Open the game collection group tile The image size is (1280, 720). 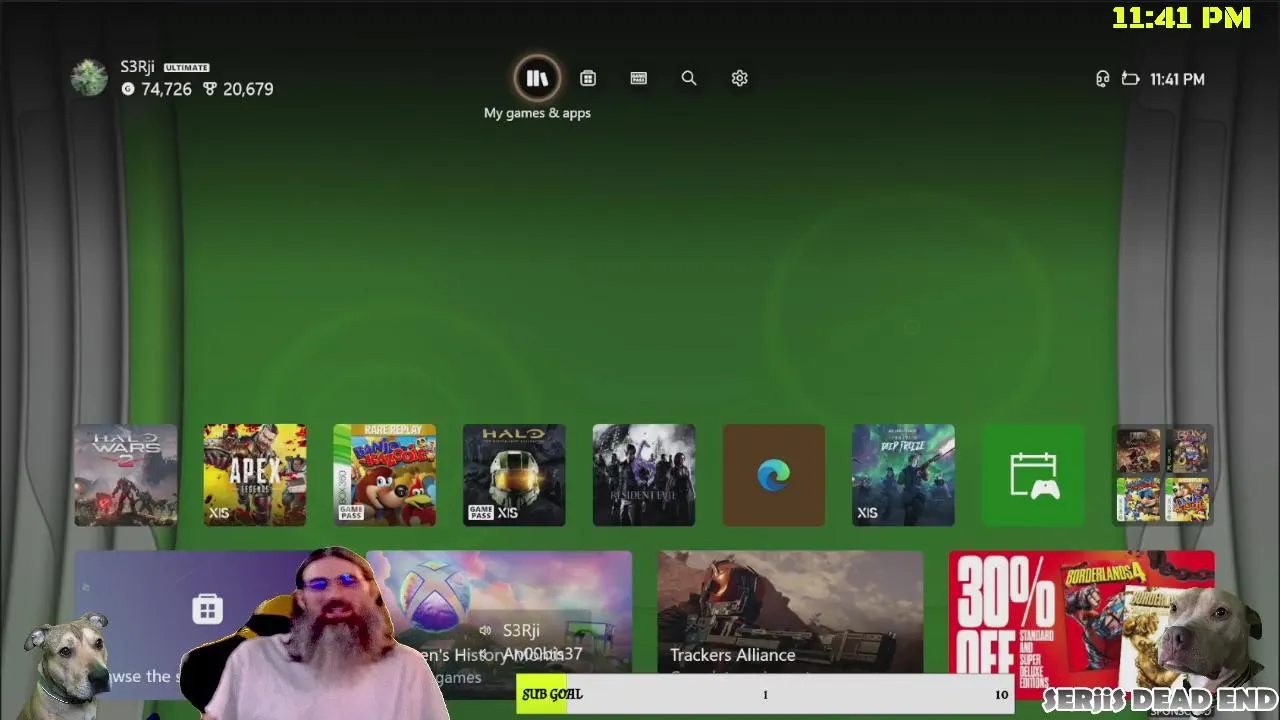[1163, 475]
